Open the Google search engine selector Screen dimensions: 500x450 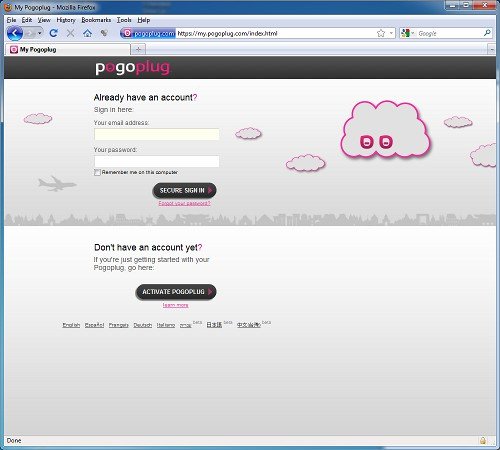(x=408, y=33)
